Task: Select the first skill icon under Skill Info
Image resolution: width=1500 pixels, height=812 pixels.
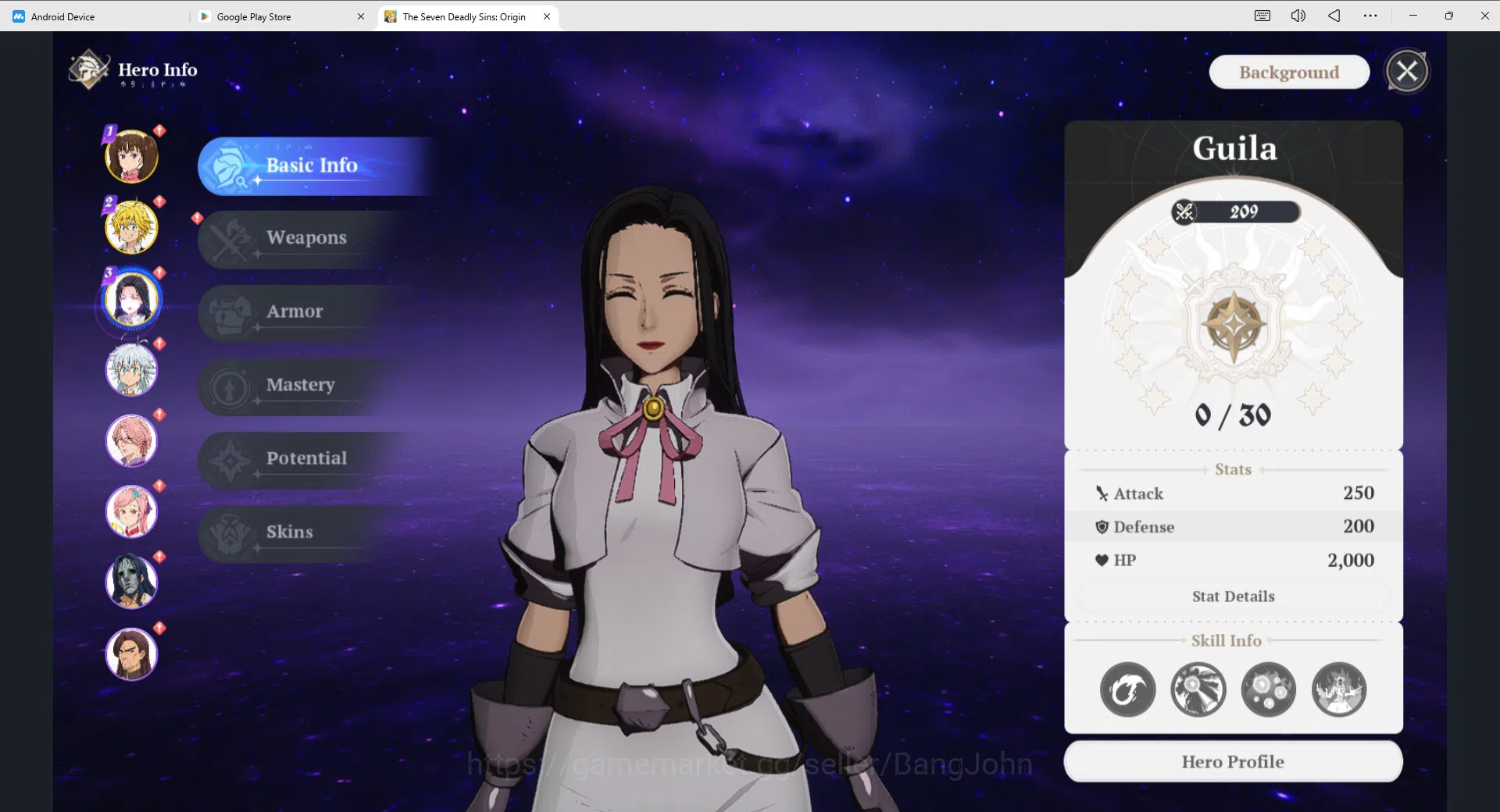Action: pyautogui.click(x=1127, y=689)
